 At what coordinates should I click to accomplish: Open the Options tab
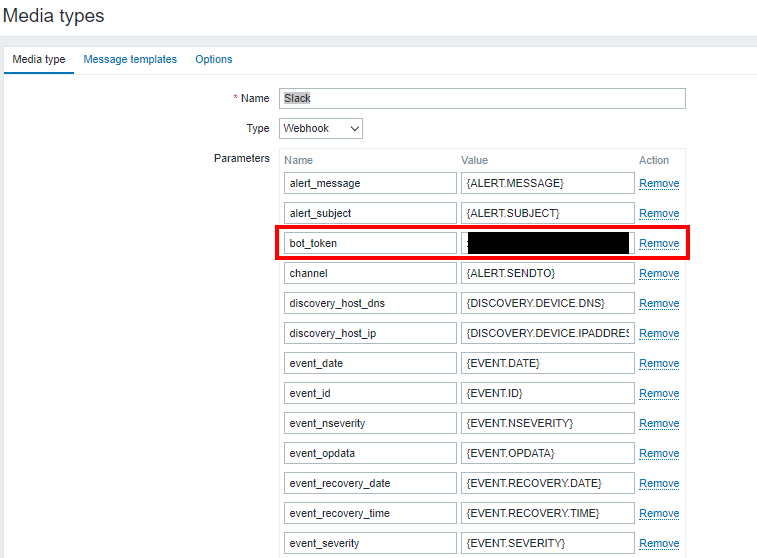point(213,59)
